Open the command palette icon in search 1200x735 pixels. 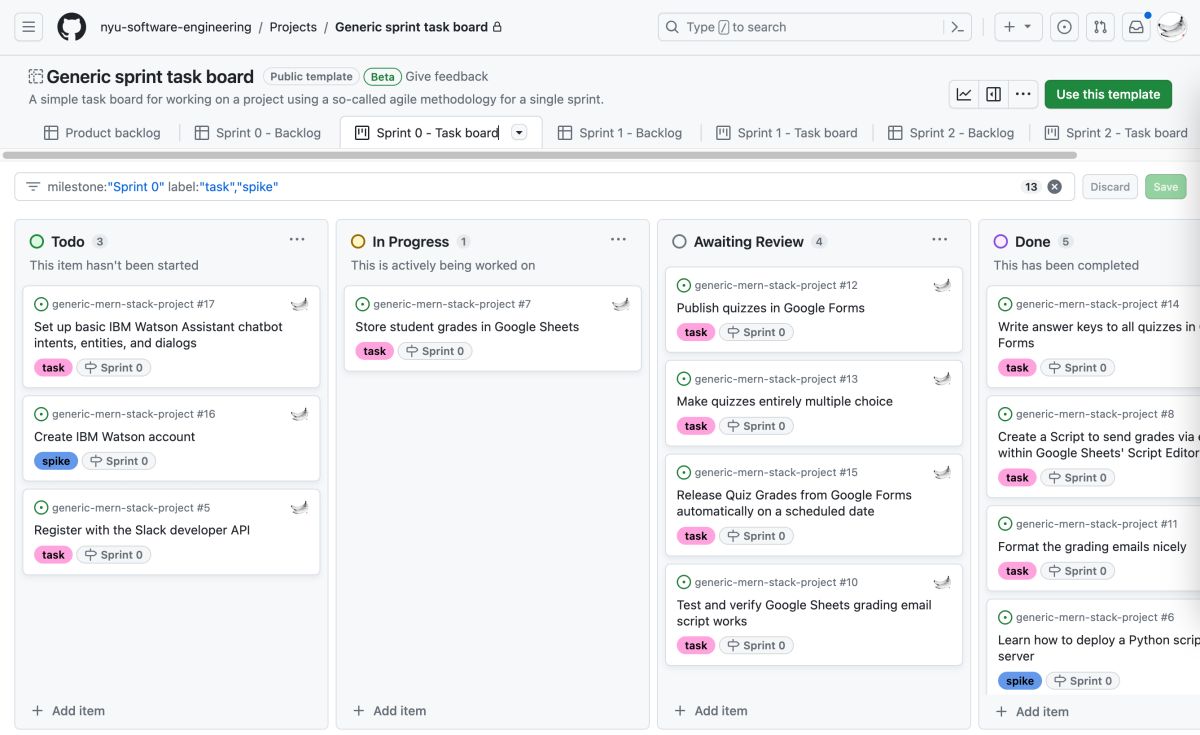point(957,27)
